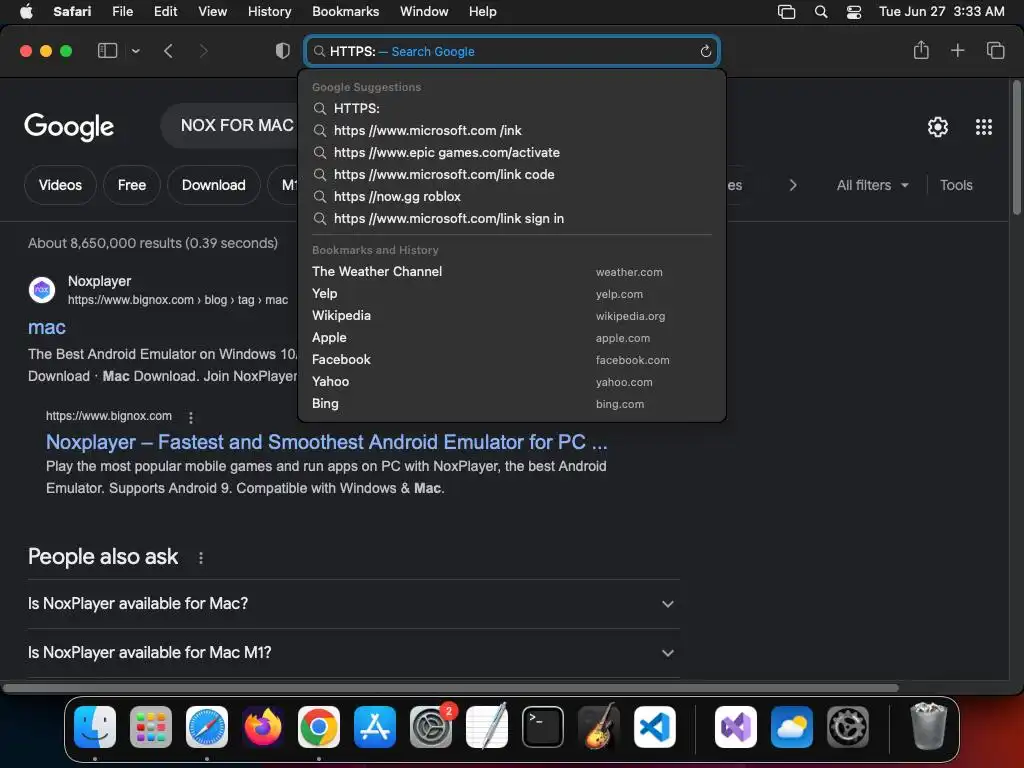Image resolution: width=1024 pixels, height=768 pixels.
Task: Select the suggestion 'microsoft.com/link code'
Action: [x=511, y=174]
